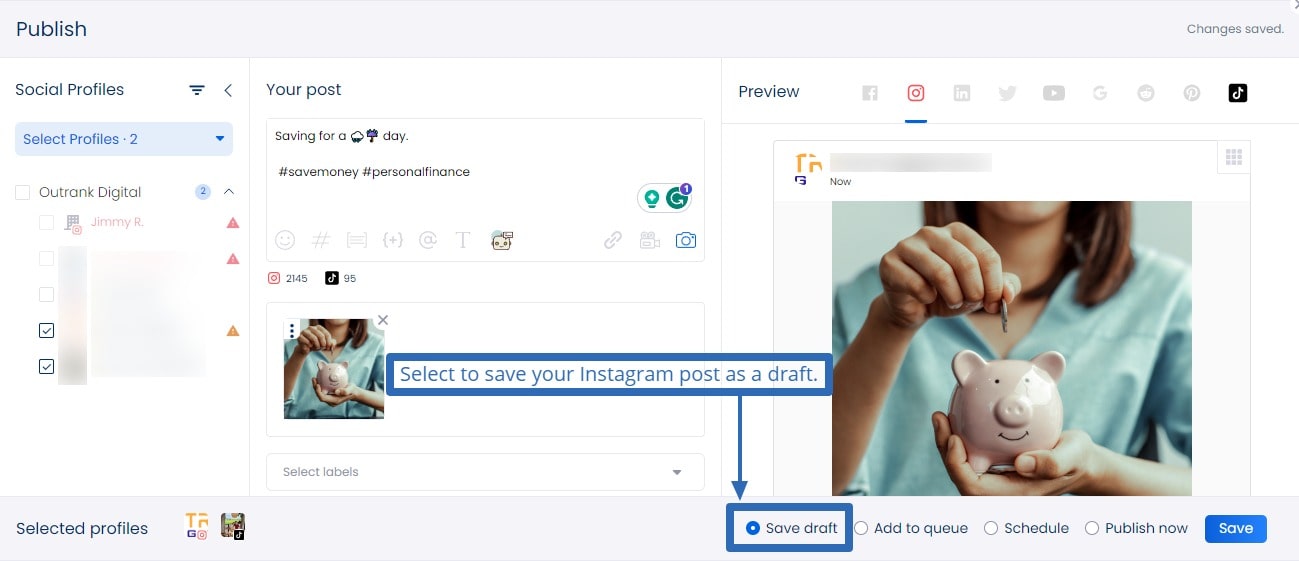This screenshot has width=1299, height=561.
Task: Click the Instagram 2145 character counter
Action: [x=287, y=278]
